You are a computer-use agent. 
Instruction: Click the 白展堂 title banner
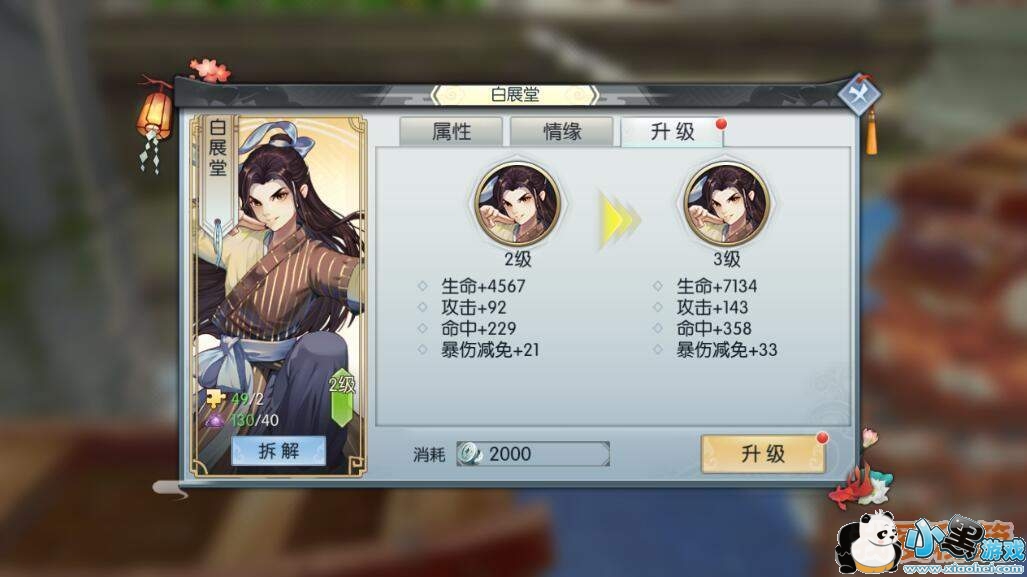515,95
